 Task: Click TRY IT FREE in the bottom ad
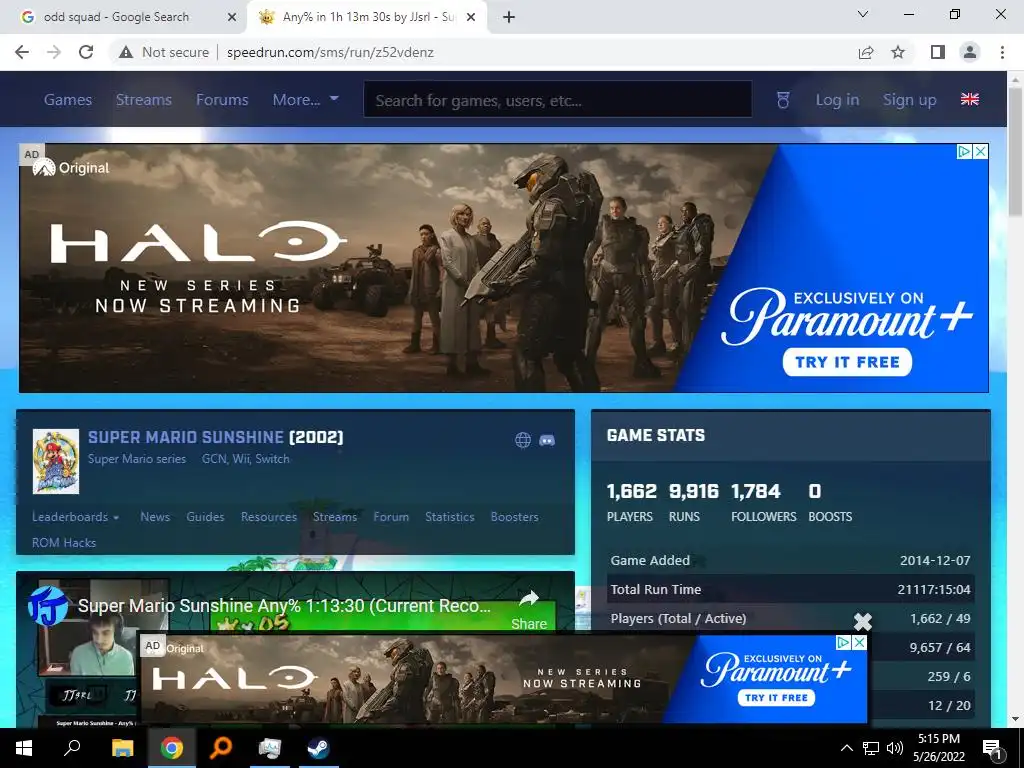tap(776, 697)
